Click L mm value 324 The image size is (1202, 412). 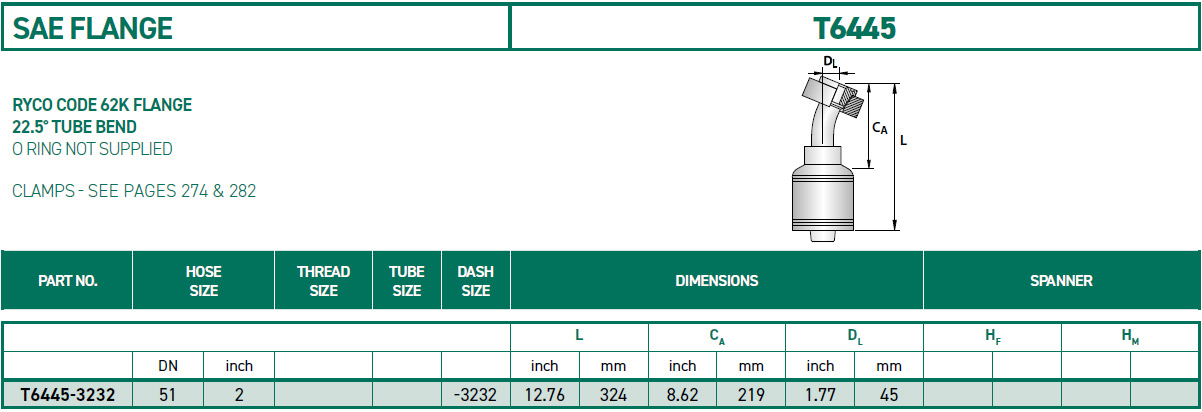point(613,395)
